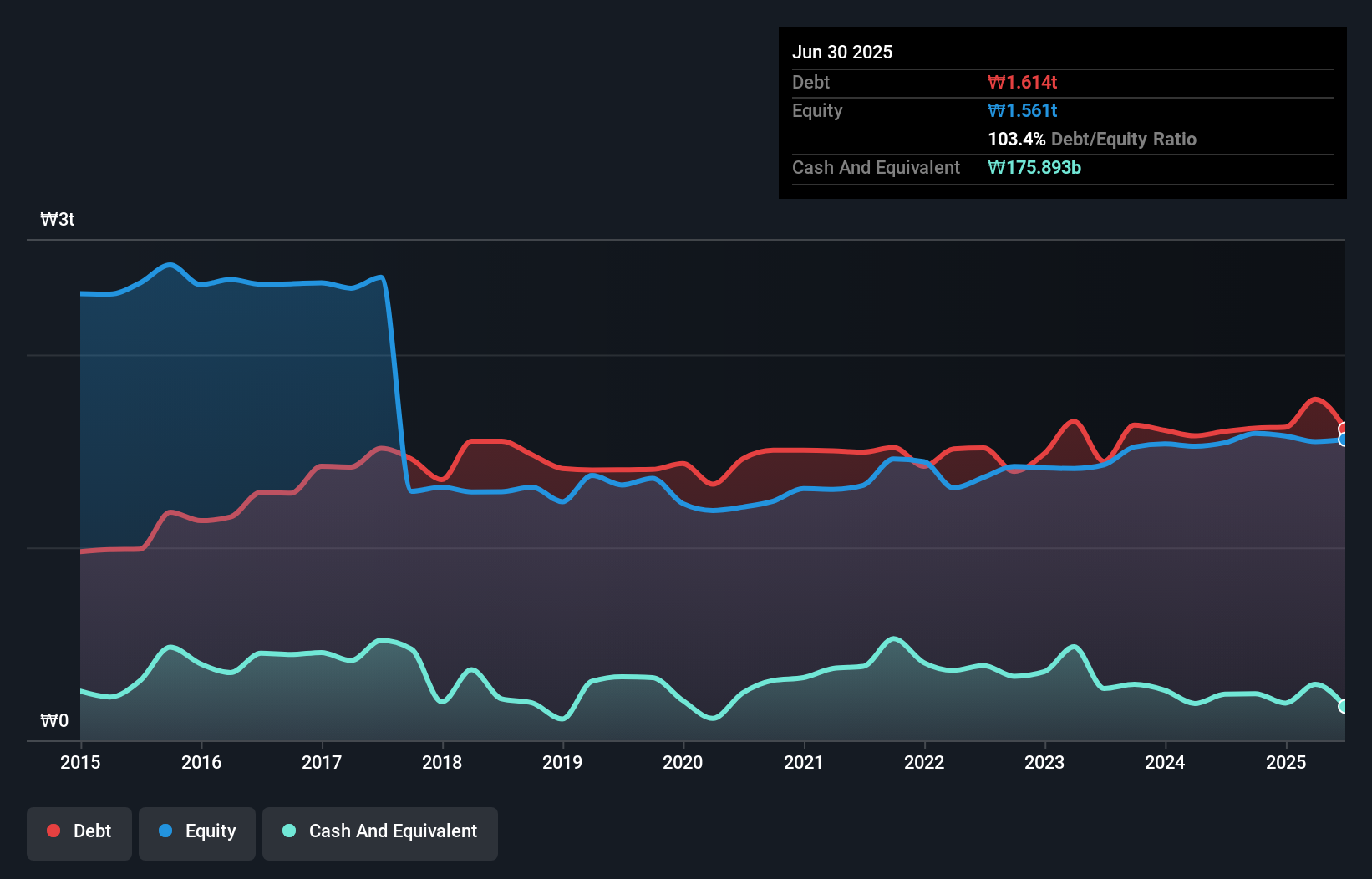
Task: Select the 2020 axis label
Action: [x=683, y=762]
